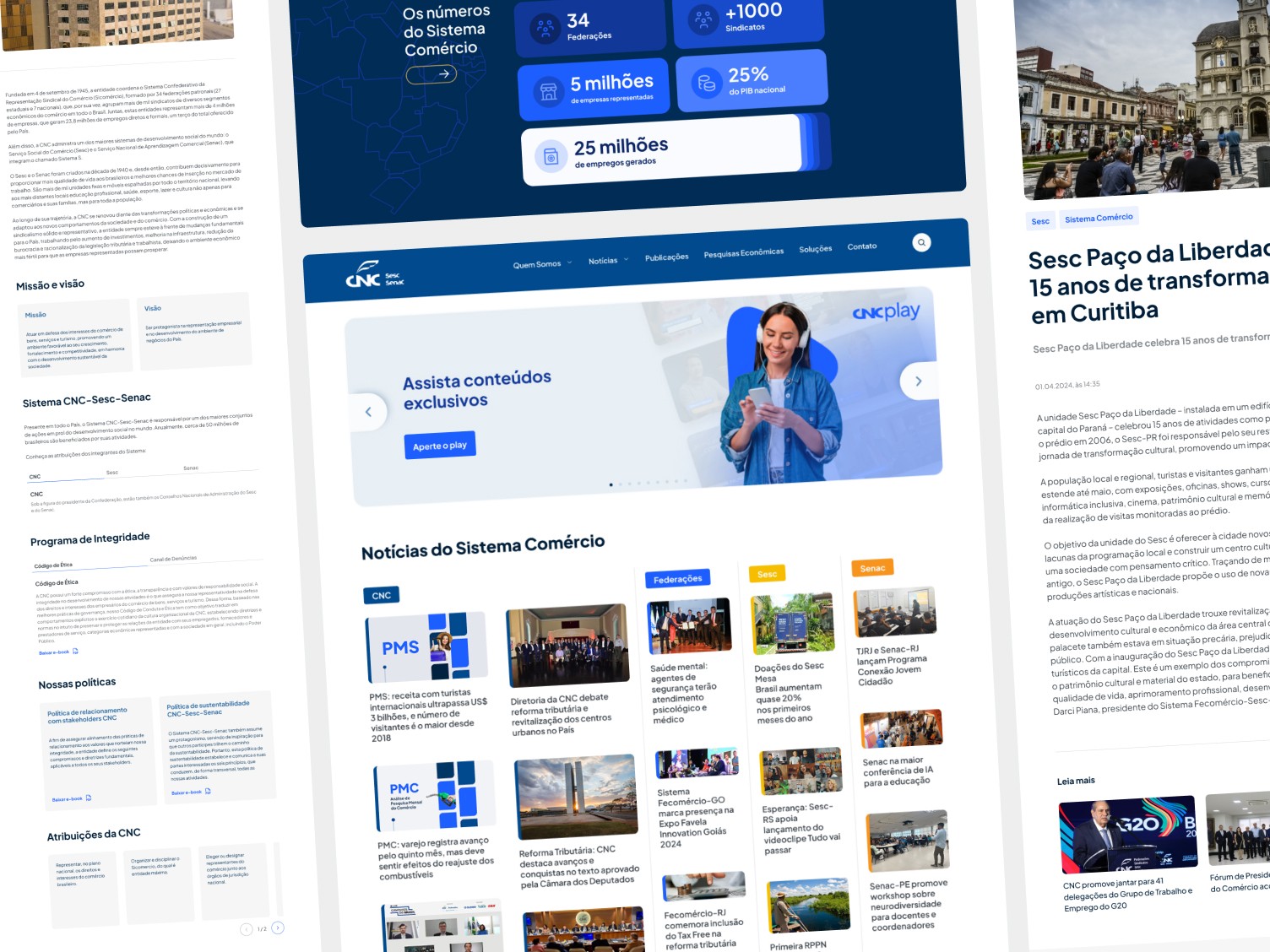Click the next page arrow beside 1/2 in Atribuições
This screenshot has width=1270, height=952.
pyautogui.click(x=278, y=928)
